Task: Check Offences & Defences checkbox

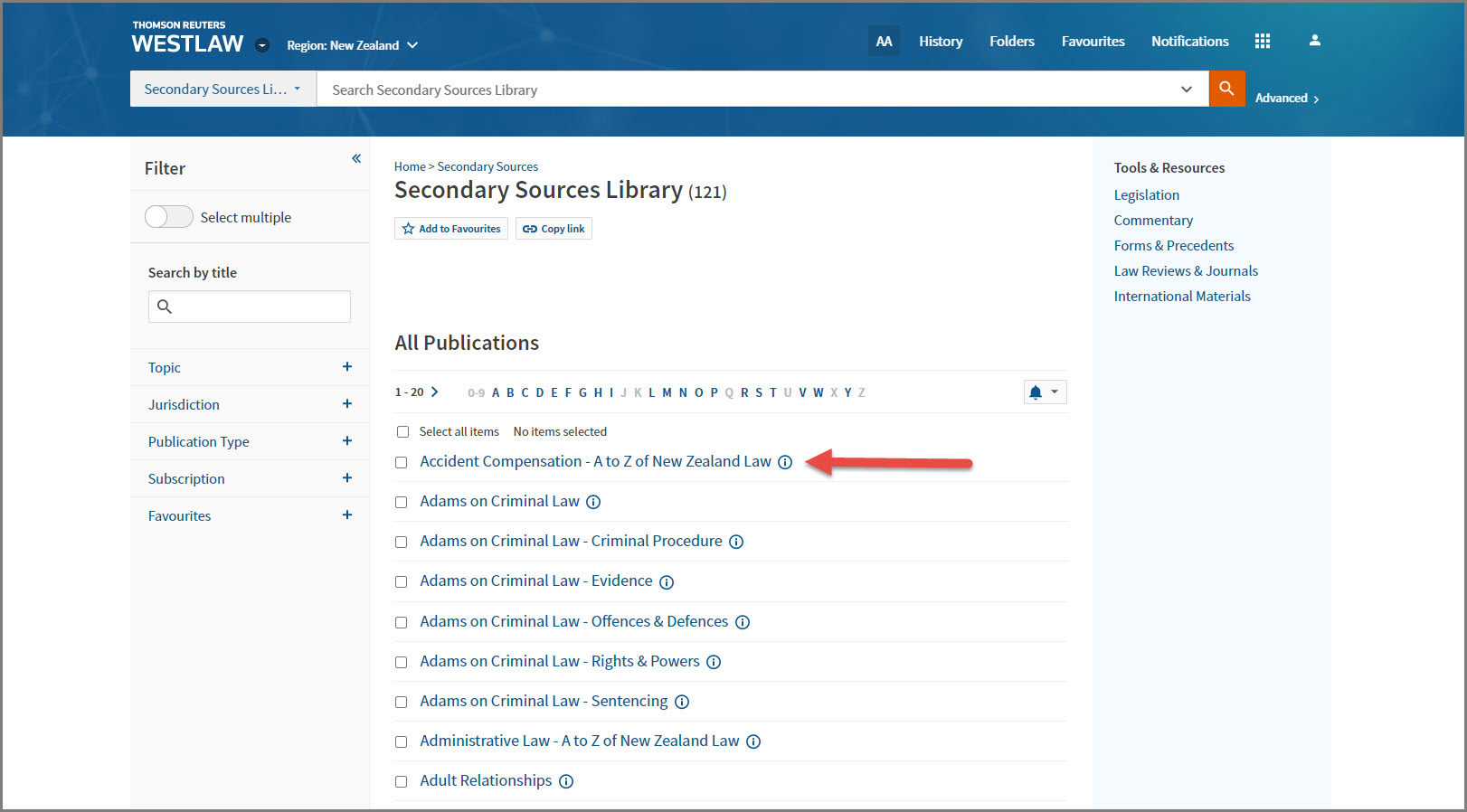Action: (402, 622)
